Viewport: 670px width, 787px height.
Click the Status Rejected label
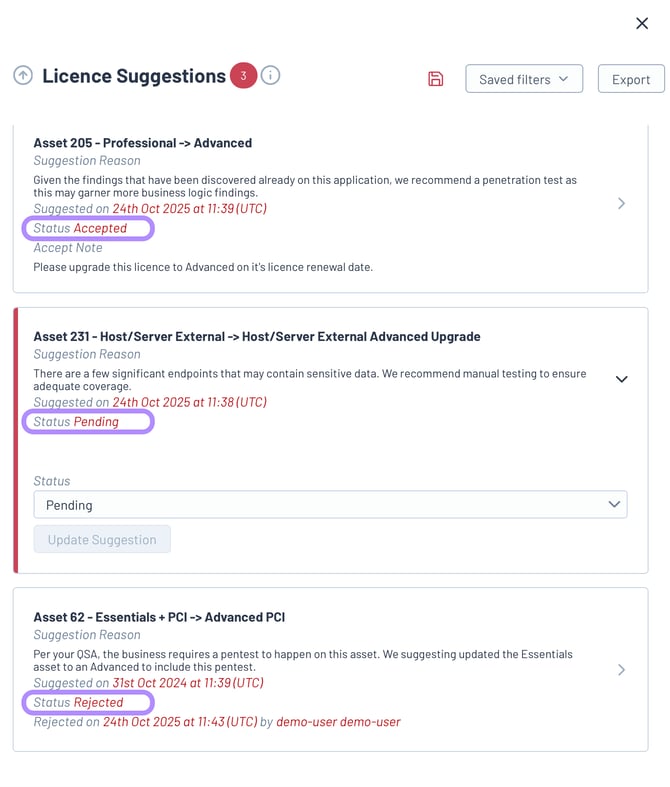tap(87, 703)
